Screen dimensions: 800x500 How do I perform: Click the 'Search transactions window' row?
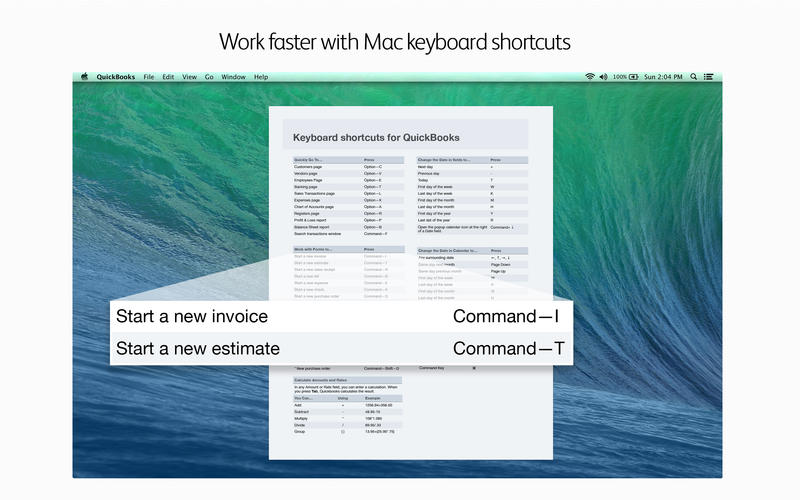coord(348,234)
